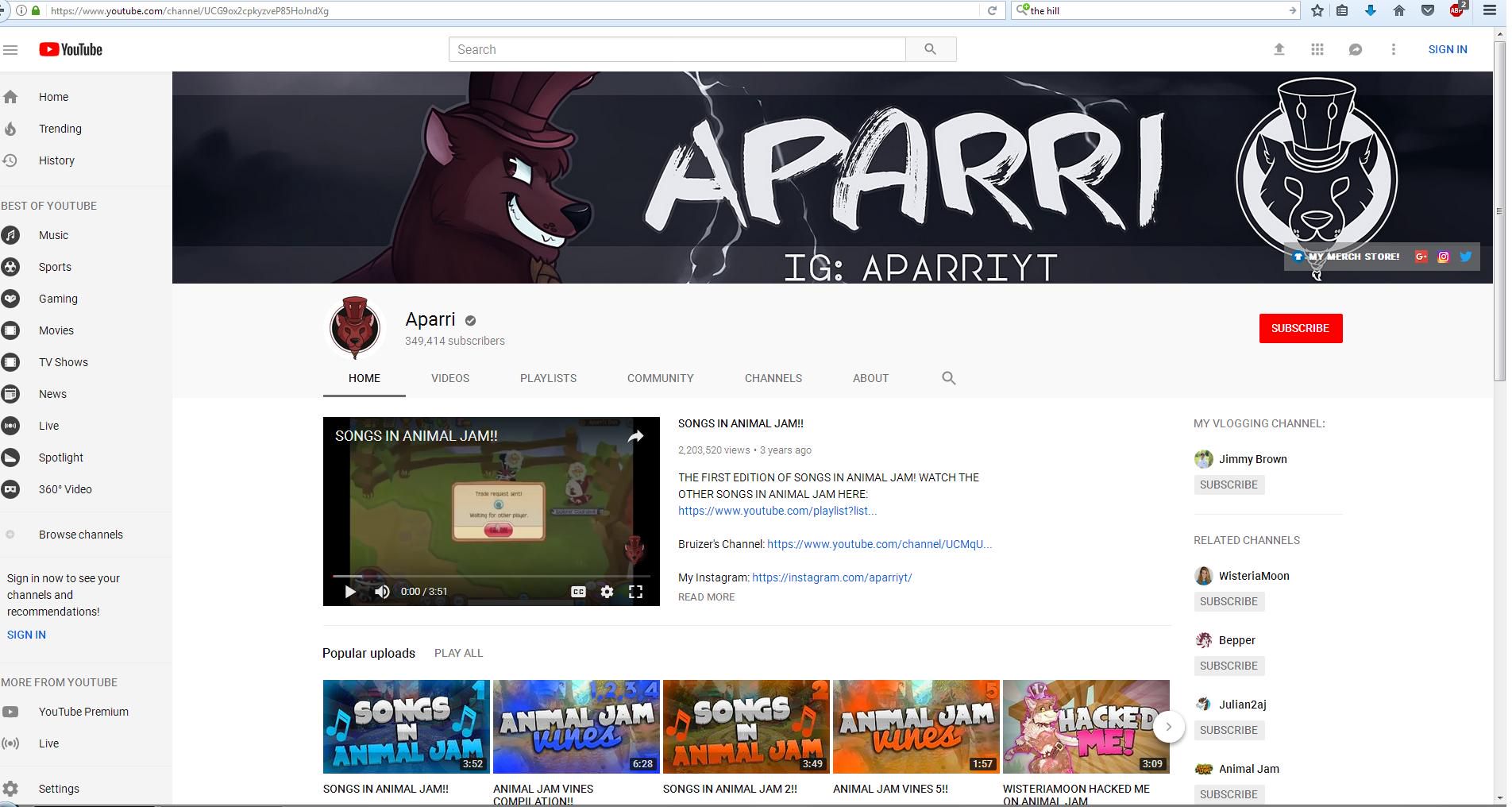Screen dimensions: 1512x807
Task: Click the Home icon in sidebar
Action: click(x=10, y=97)
